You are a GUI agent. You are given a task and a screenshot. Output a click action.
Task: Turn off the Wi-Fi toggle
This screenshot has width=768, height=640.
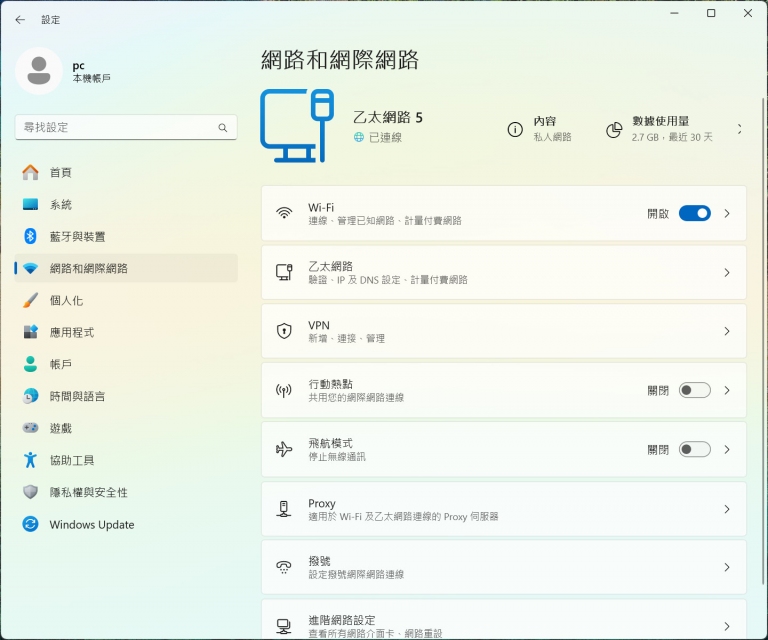coord(695,213)
